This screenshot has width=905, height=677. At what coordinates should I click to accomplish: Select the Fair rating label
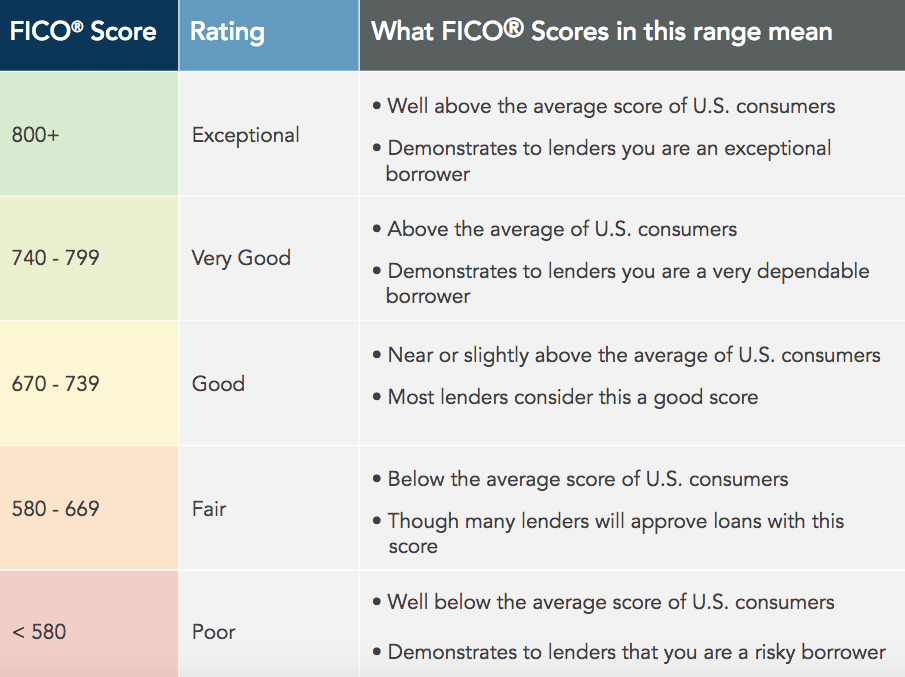tap(209, 508)
